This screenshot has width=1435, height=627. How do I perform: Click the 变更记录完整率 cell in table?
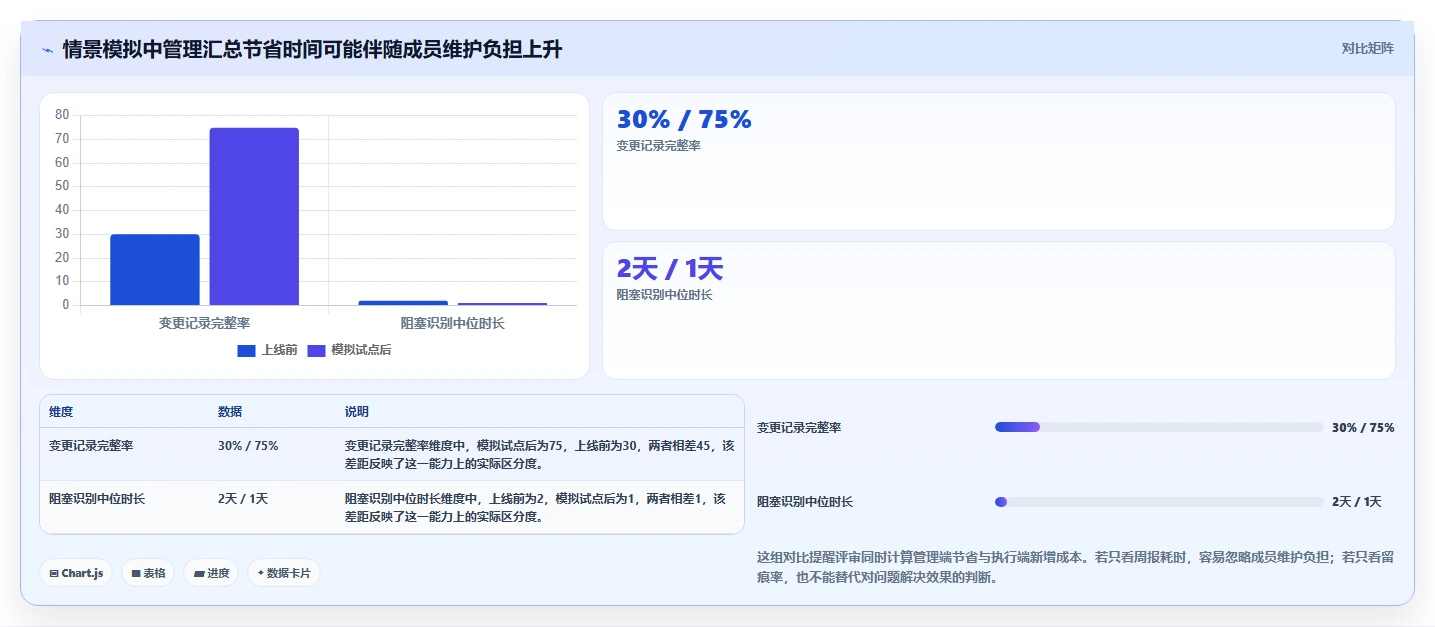tap(91, 446)
